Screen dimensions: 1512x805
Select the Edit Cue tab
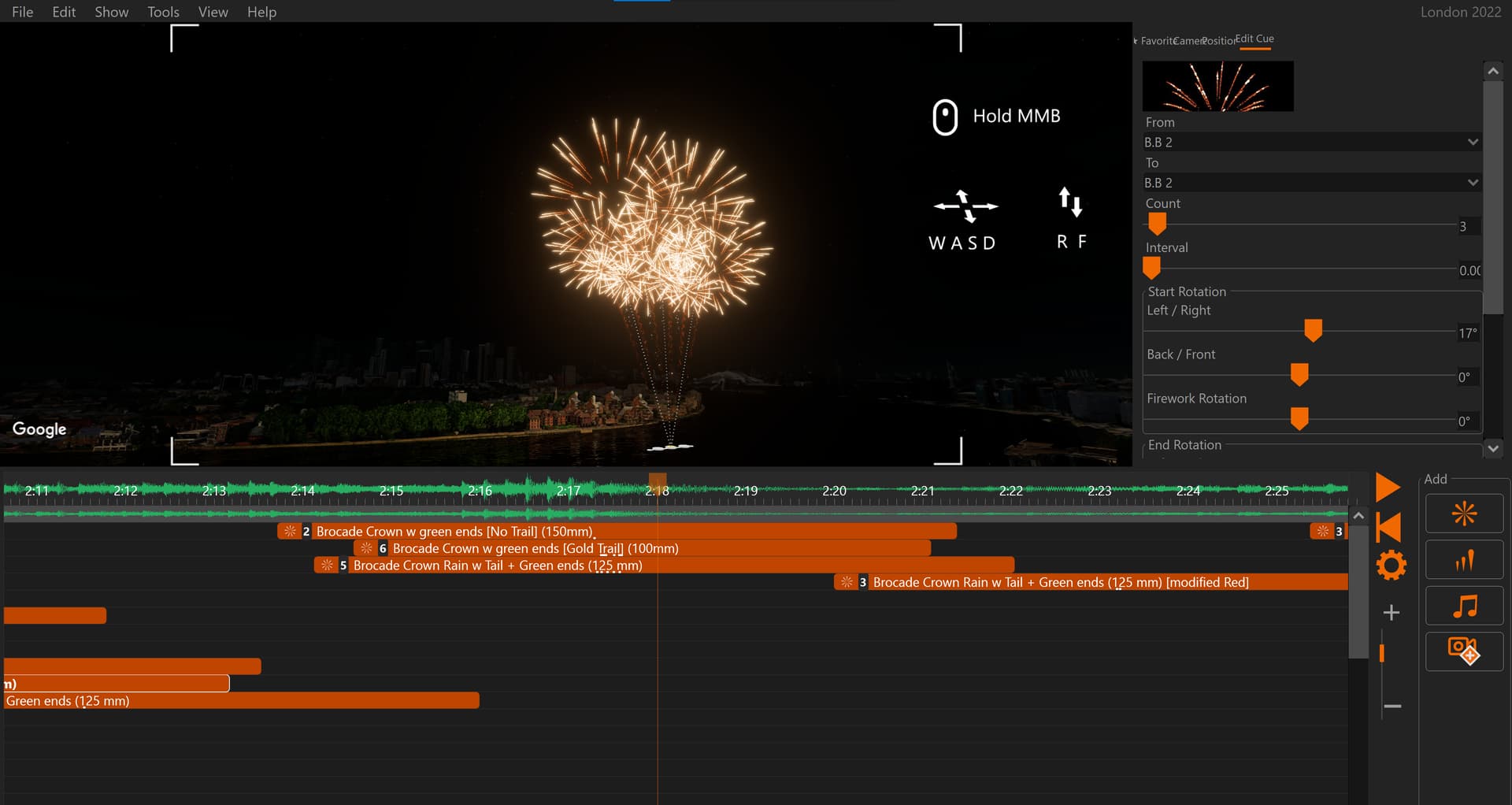pyautogui.click(x=1254, y=39)
